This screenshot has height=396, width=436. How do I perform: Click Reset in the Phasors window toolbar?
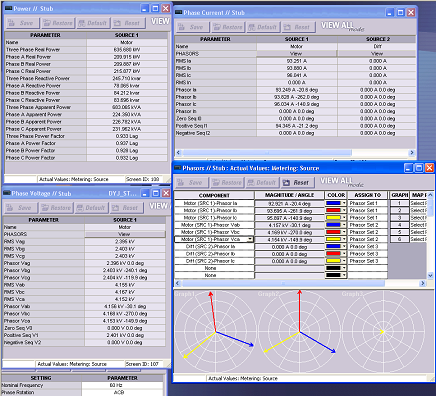tap(296, 183)
